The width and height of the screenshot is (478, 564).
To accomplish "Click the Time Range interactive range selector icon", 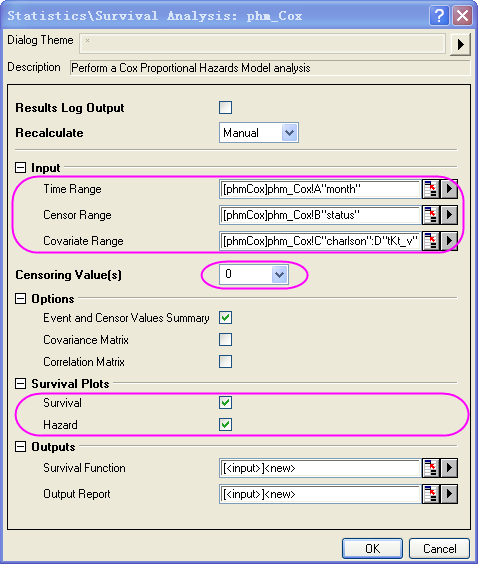I will 431,189.
